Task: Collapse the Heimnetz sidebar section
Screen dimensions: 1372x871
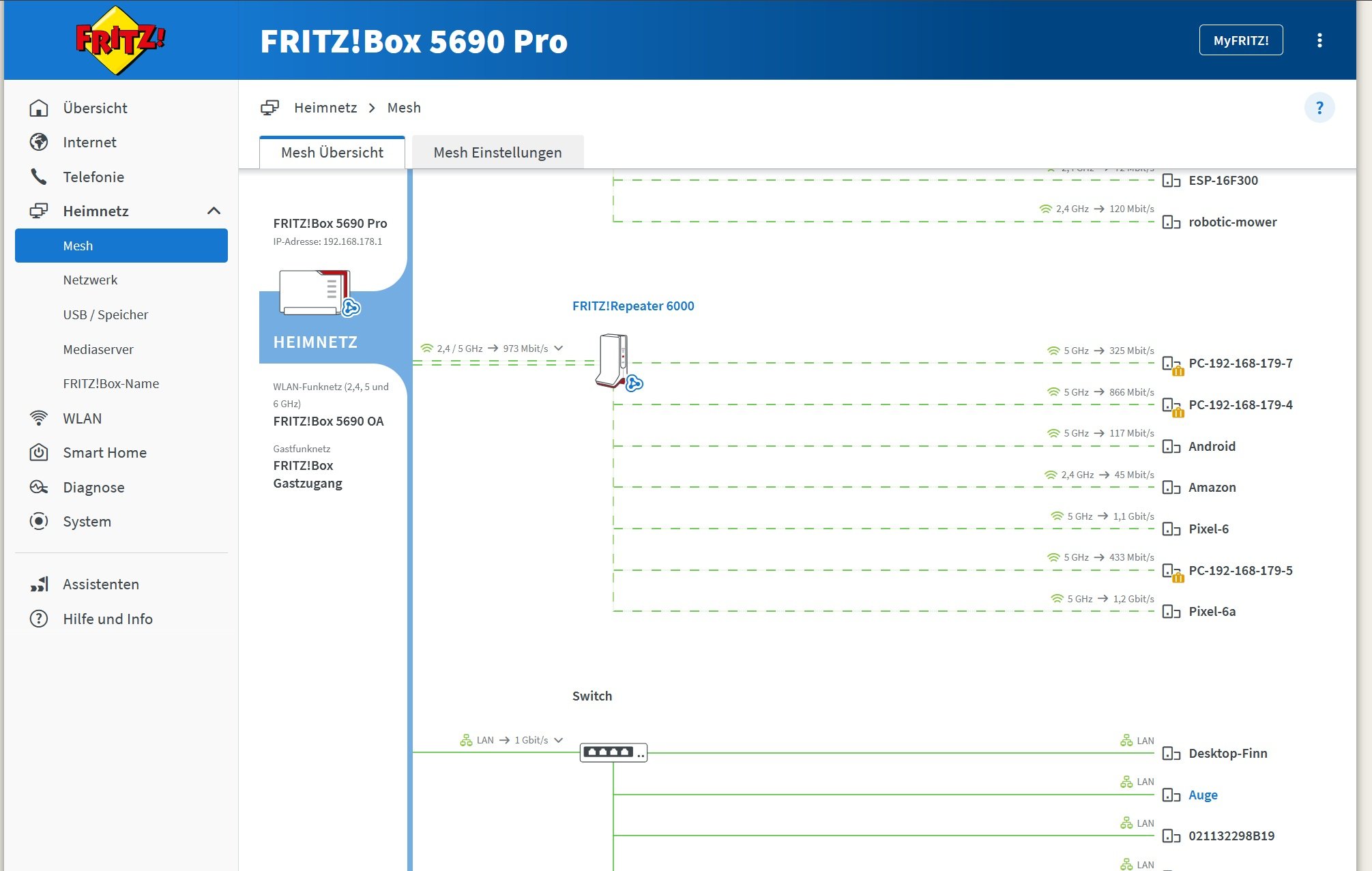Action: [214, 211]
